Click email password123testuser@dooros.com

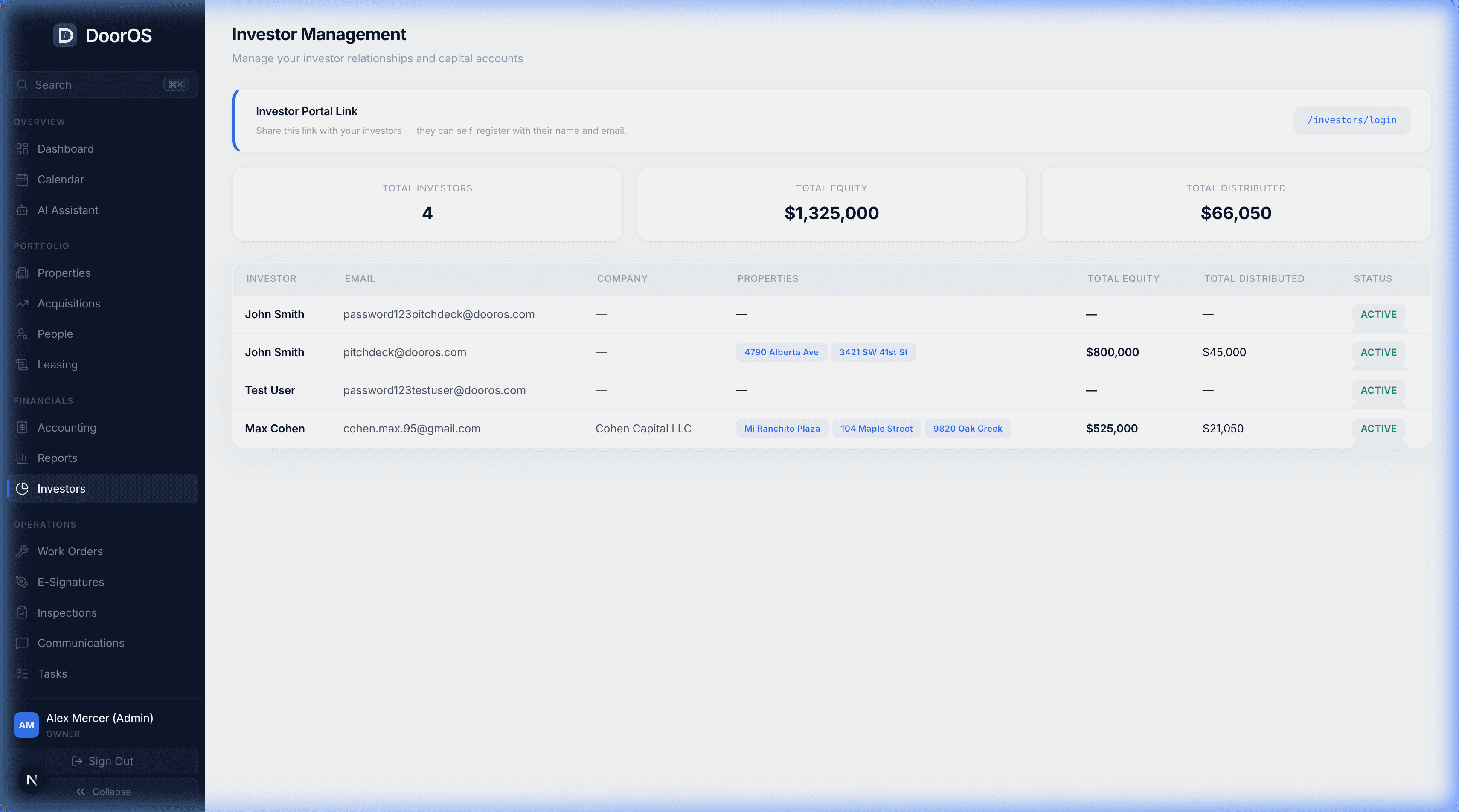pyautogui.click(x=434, y=390)
